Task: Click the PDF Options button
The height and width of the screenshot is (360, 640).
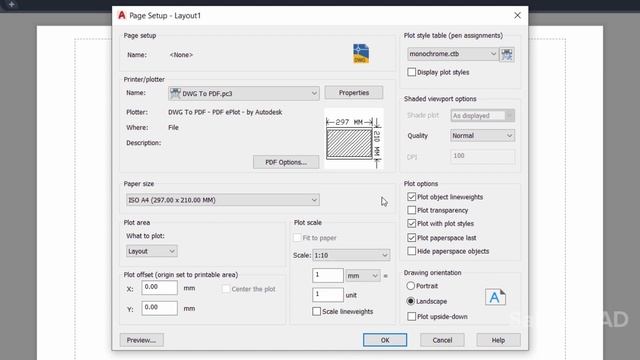Action: [x=286, y=162]
